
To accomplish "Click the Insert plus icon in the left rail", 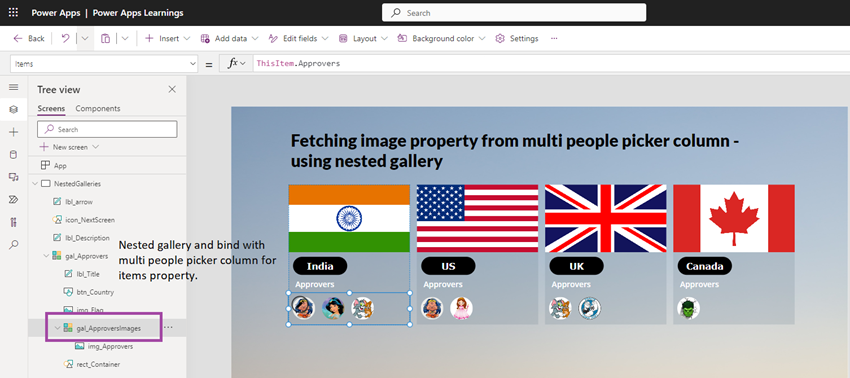I will click(x=14, y=132).
